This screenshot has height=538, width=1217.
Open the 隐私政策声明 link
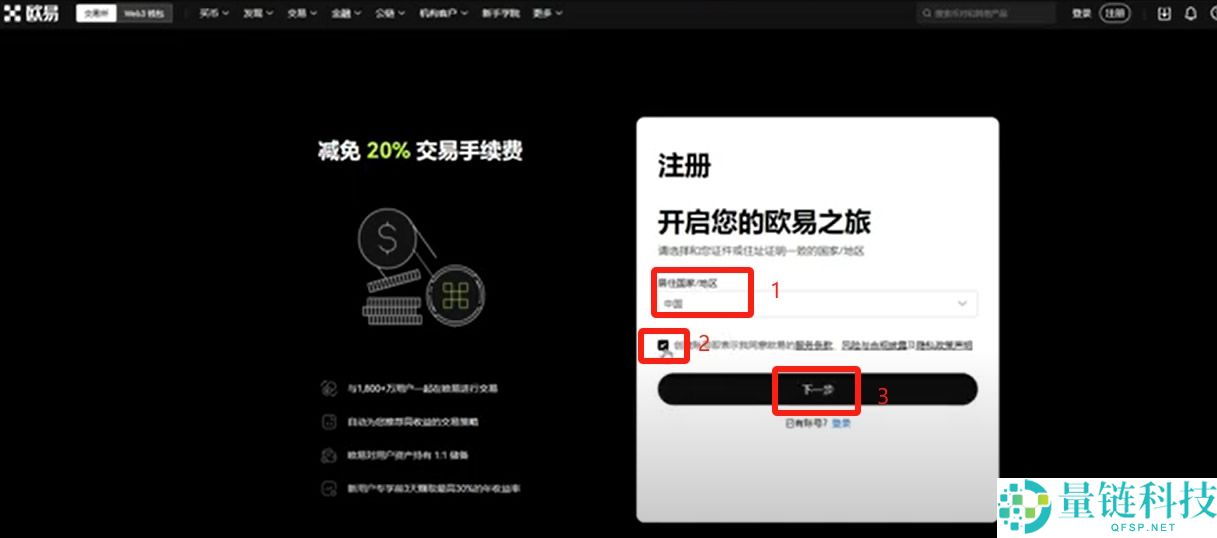(943, 345)
